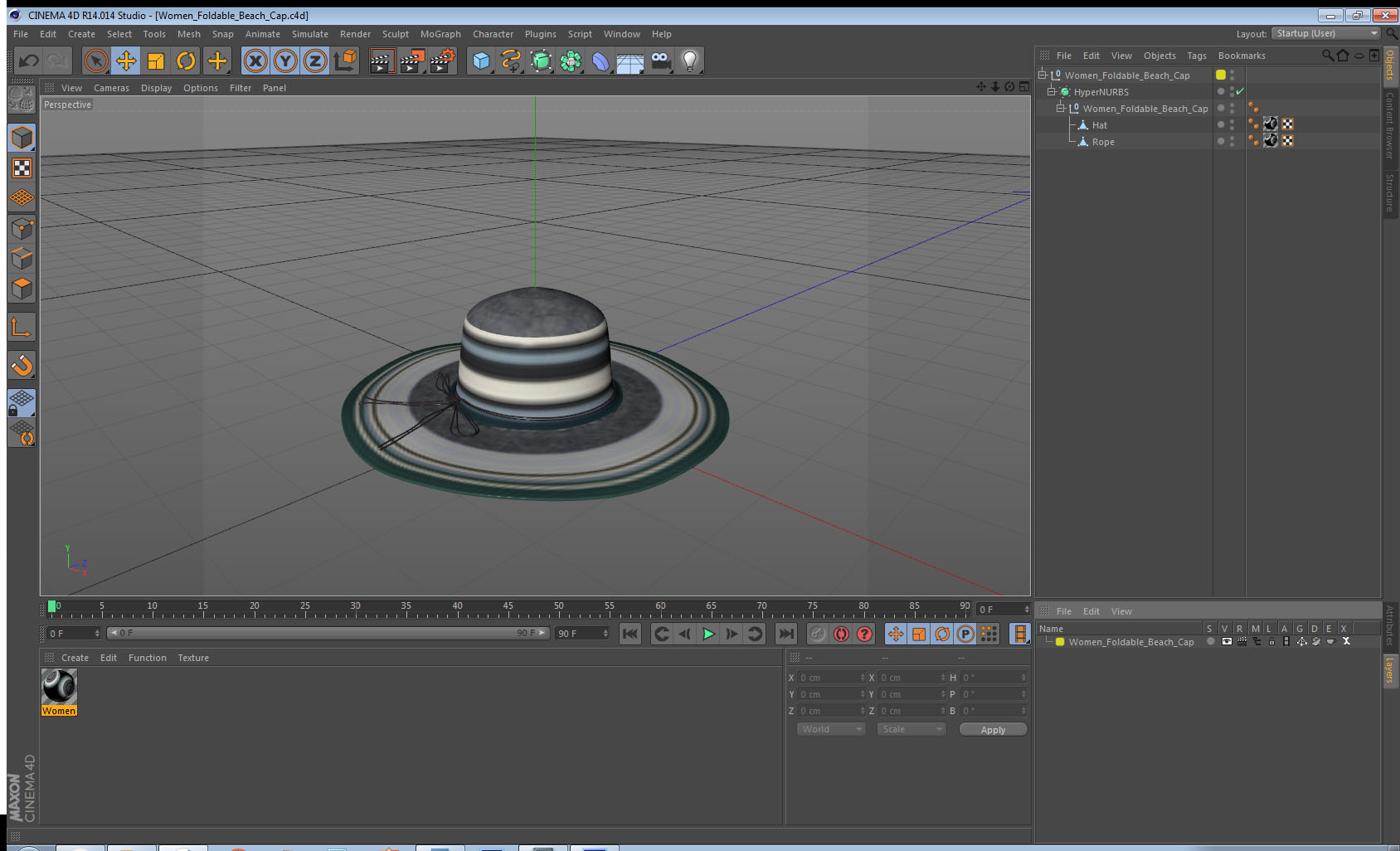Play the animation forward
Viewport: 1400px width, 851px height.
point(708,634)
